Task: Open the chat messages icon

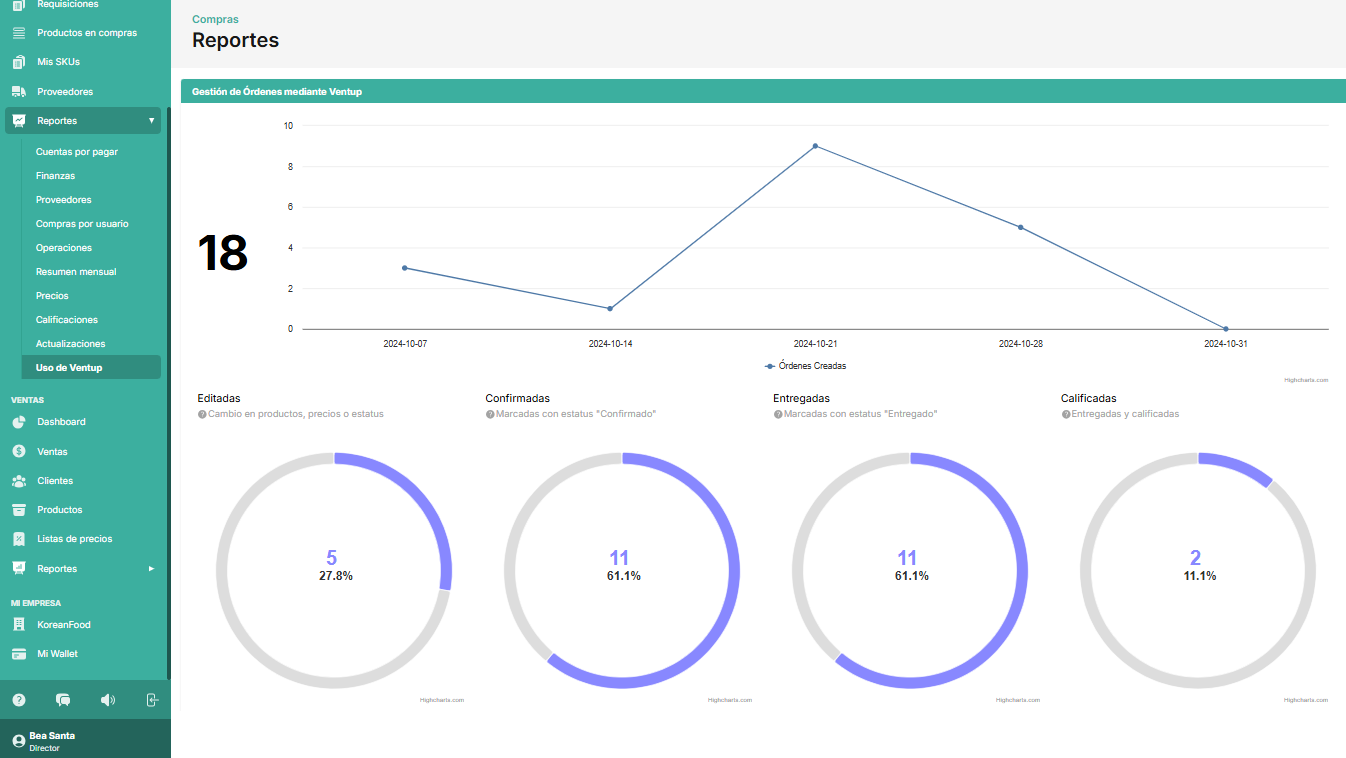Action: coord(63,700)
